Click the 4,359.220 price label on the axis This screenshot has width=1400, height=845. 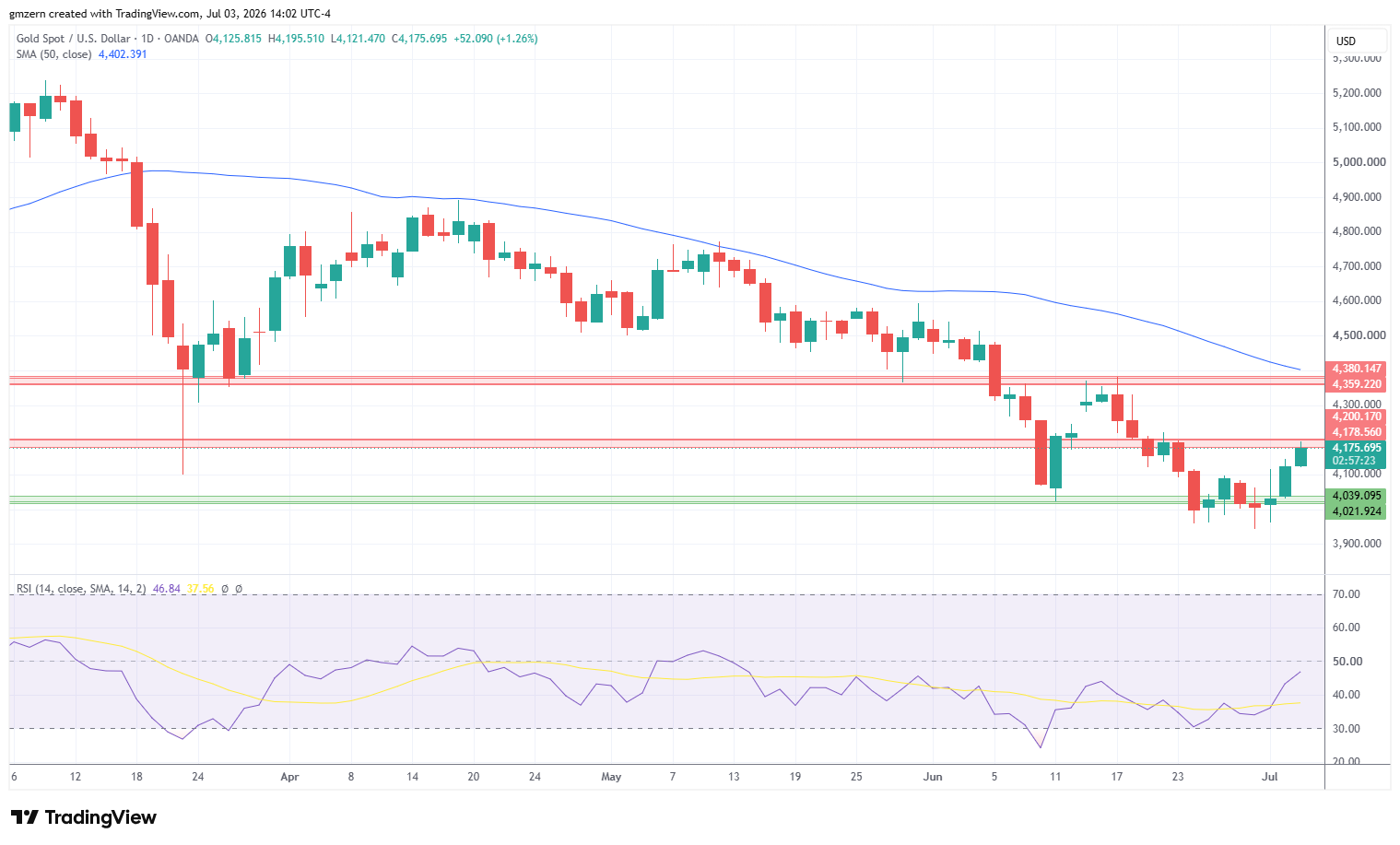pos(1356,384)
